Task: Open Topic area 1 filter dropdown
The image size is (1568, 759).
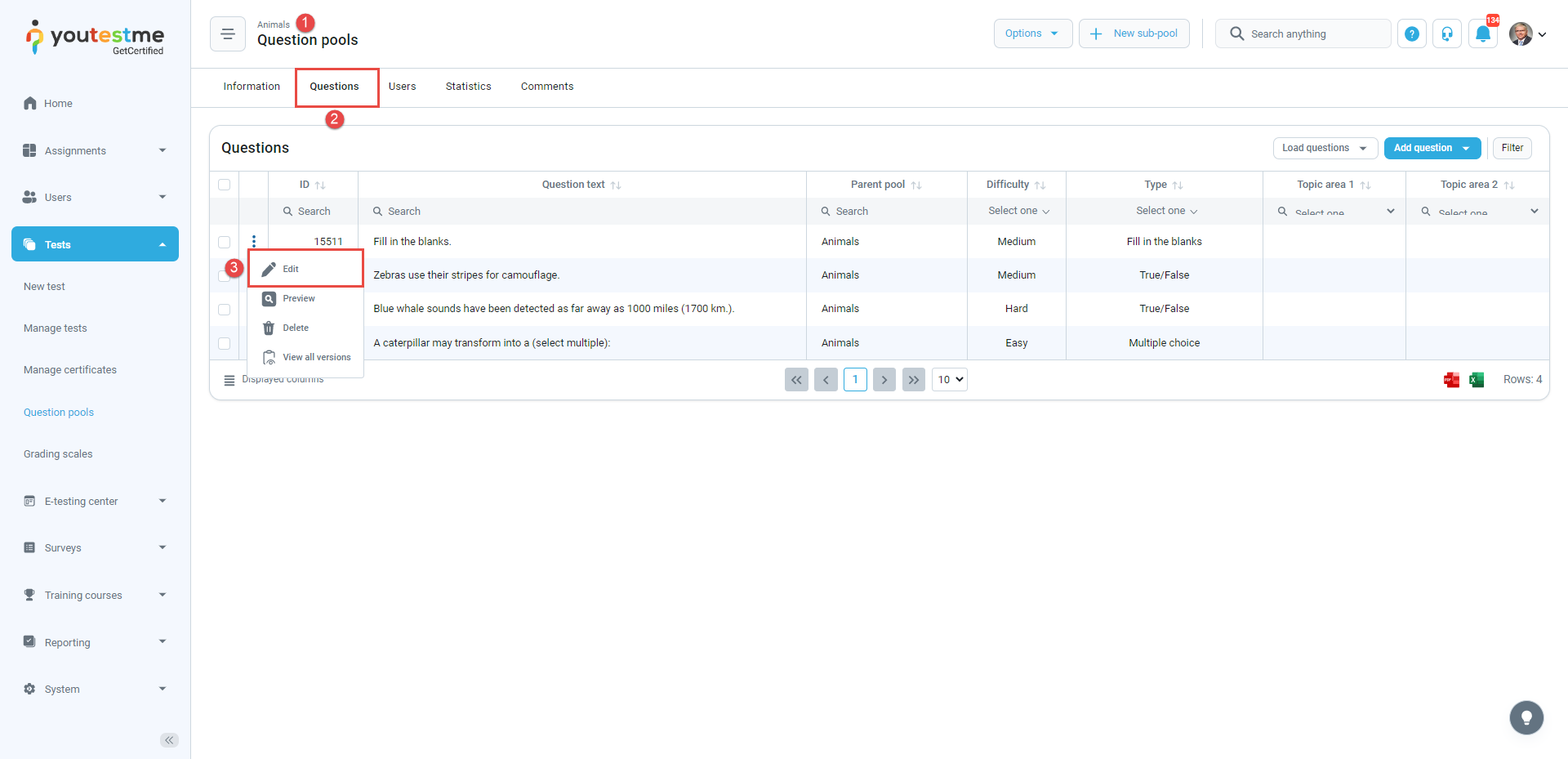Action: (x=1335, y=211)
